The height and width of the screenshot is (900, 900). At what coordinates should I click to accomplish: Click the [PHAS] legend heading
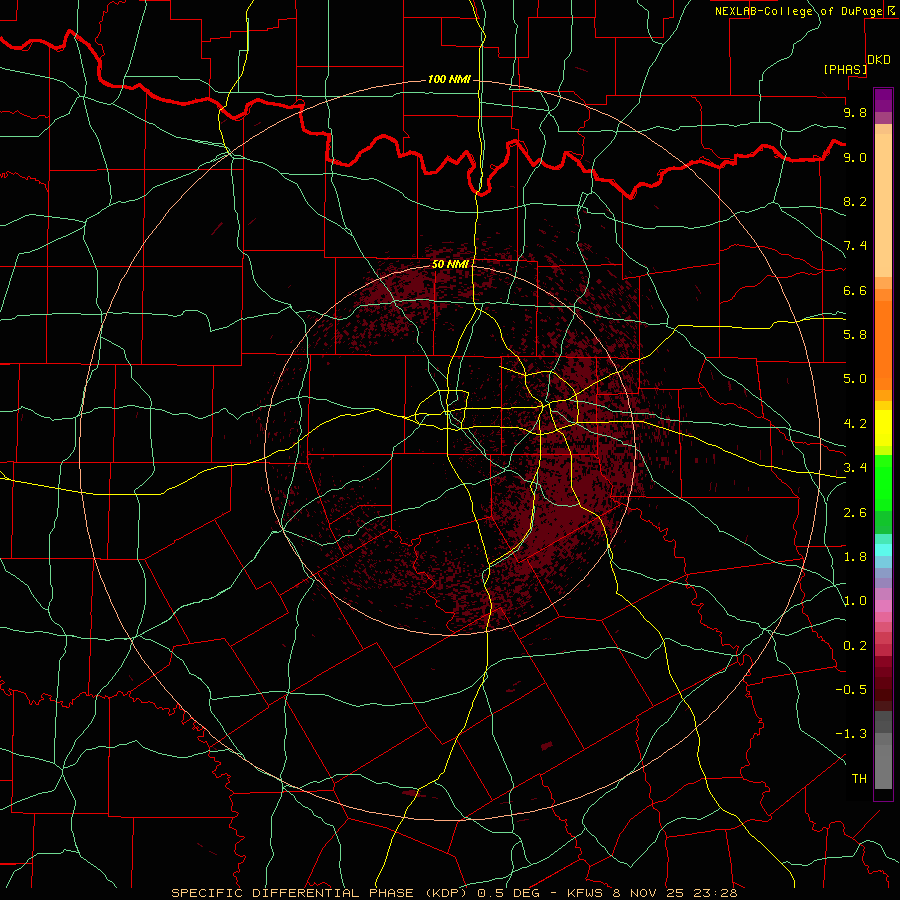point(845,69)
